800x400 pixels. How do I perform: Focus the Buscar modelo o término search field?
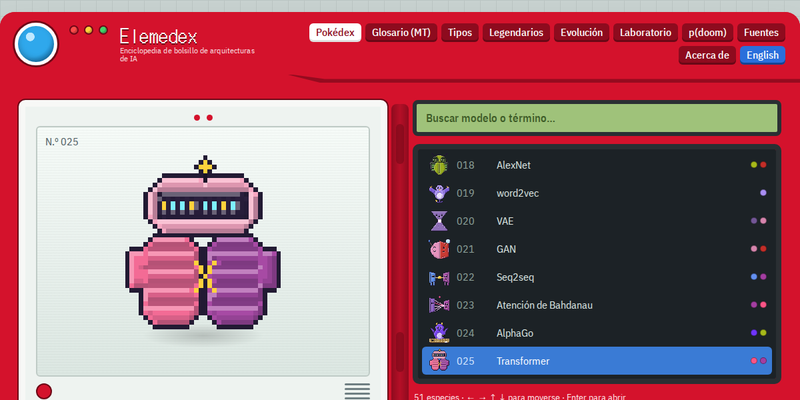click(x=596, y=118)
